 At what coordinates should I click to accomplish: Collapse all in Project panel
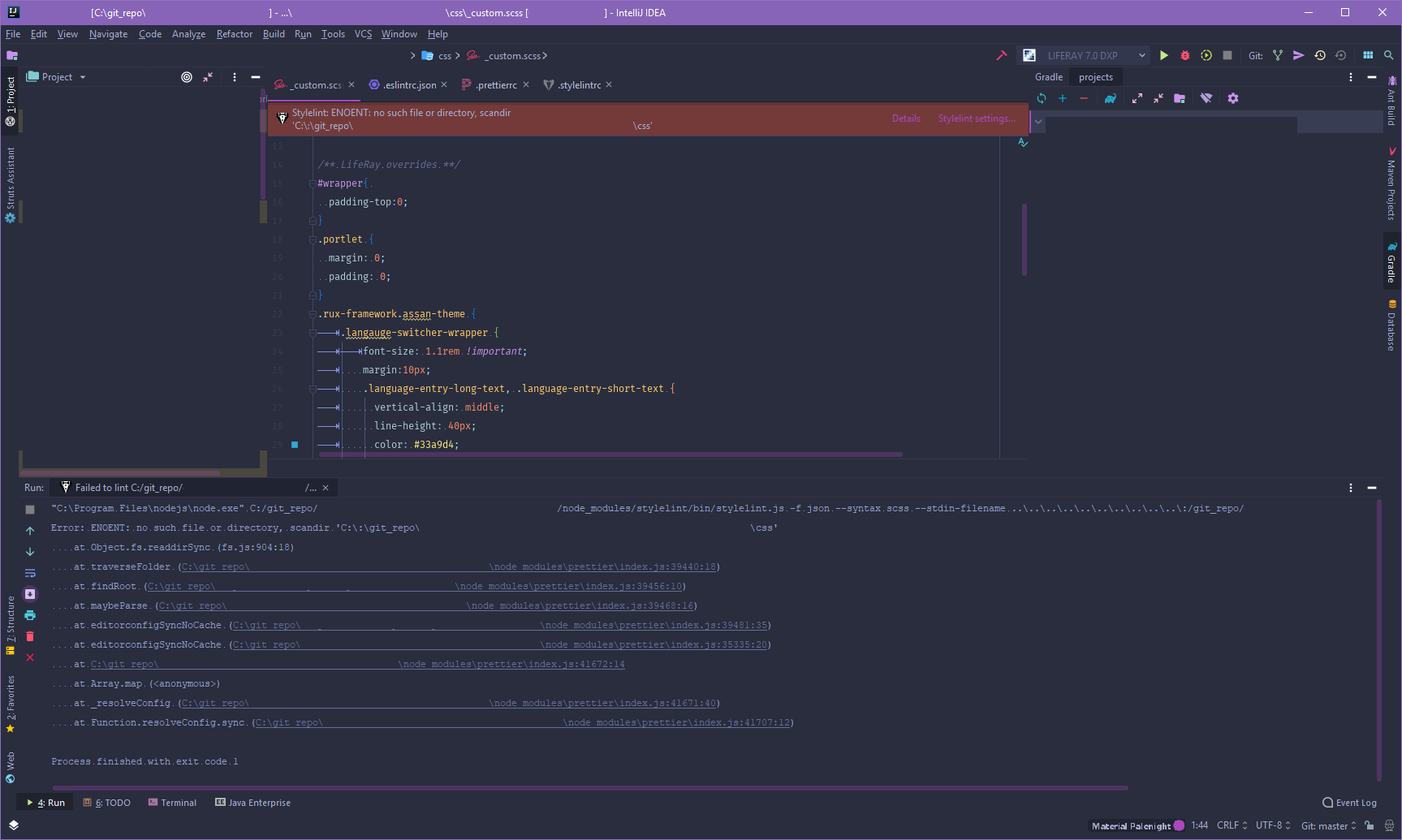pos(208,77)
